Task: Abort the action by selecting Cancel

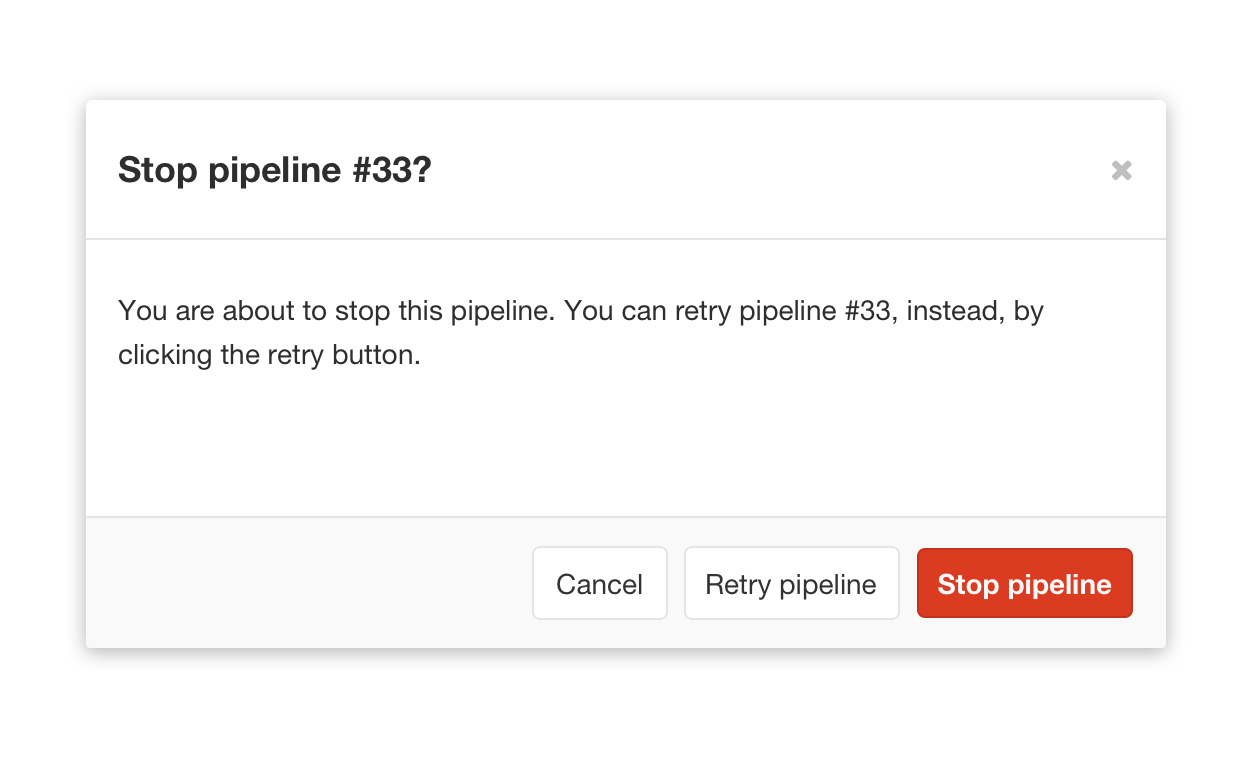Action: click(599, 584)
